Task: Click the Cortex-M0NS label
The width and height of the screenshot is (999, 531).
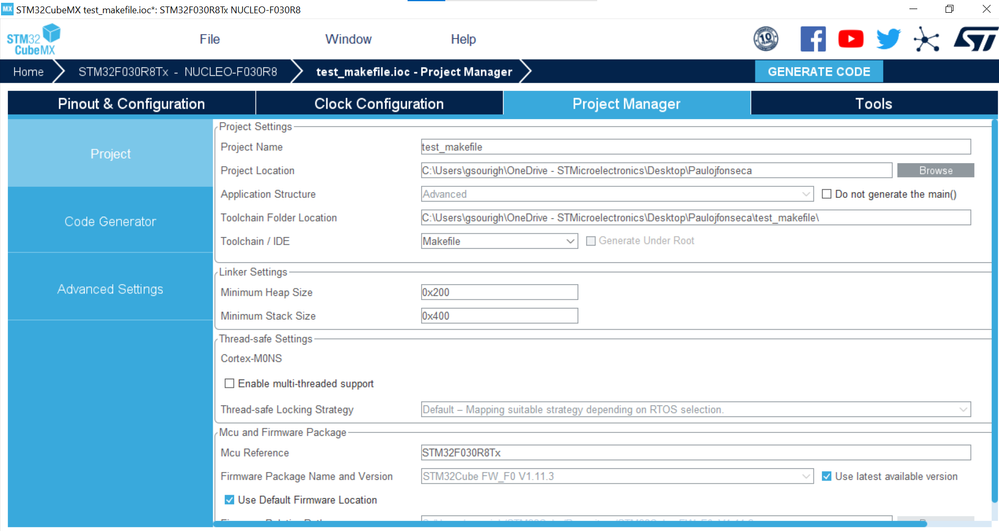Action: [x=251, y=358]
